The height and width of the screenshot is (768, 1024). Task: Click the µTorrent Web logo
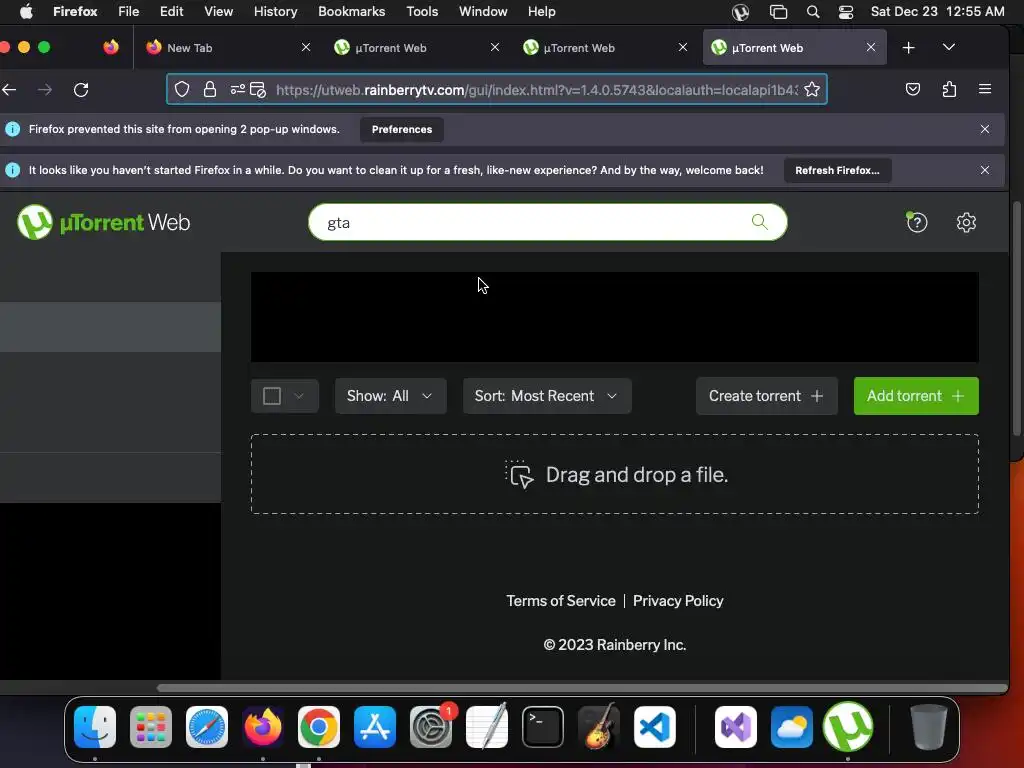103,223
